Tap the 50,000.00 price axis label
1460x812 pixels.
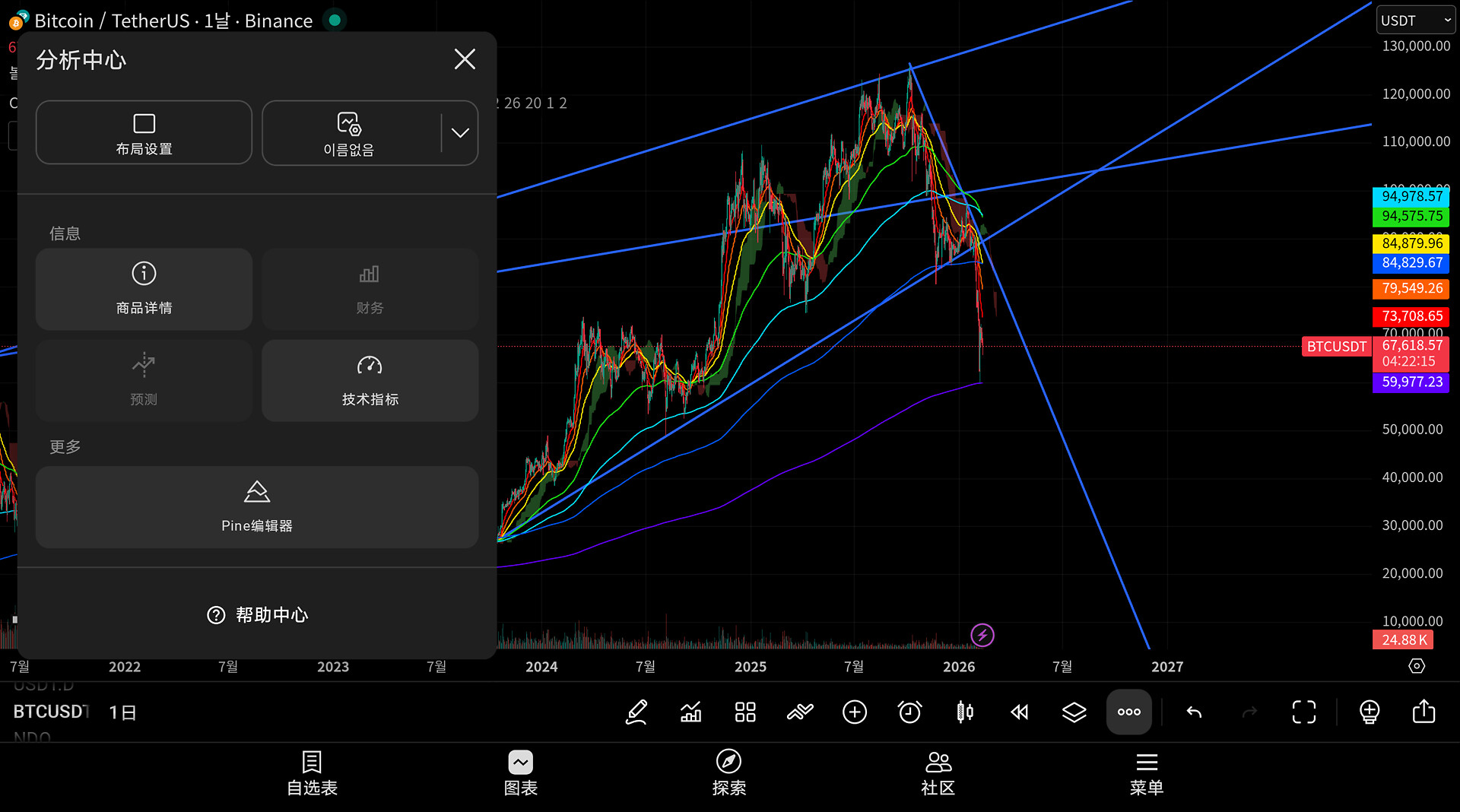pos(1412,430)
